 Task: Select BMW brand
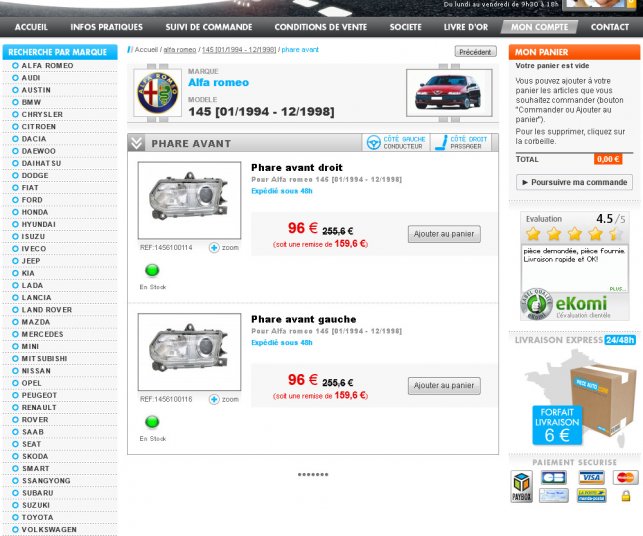tap(31, 102)
